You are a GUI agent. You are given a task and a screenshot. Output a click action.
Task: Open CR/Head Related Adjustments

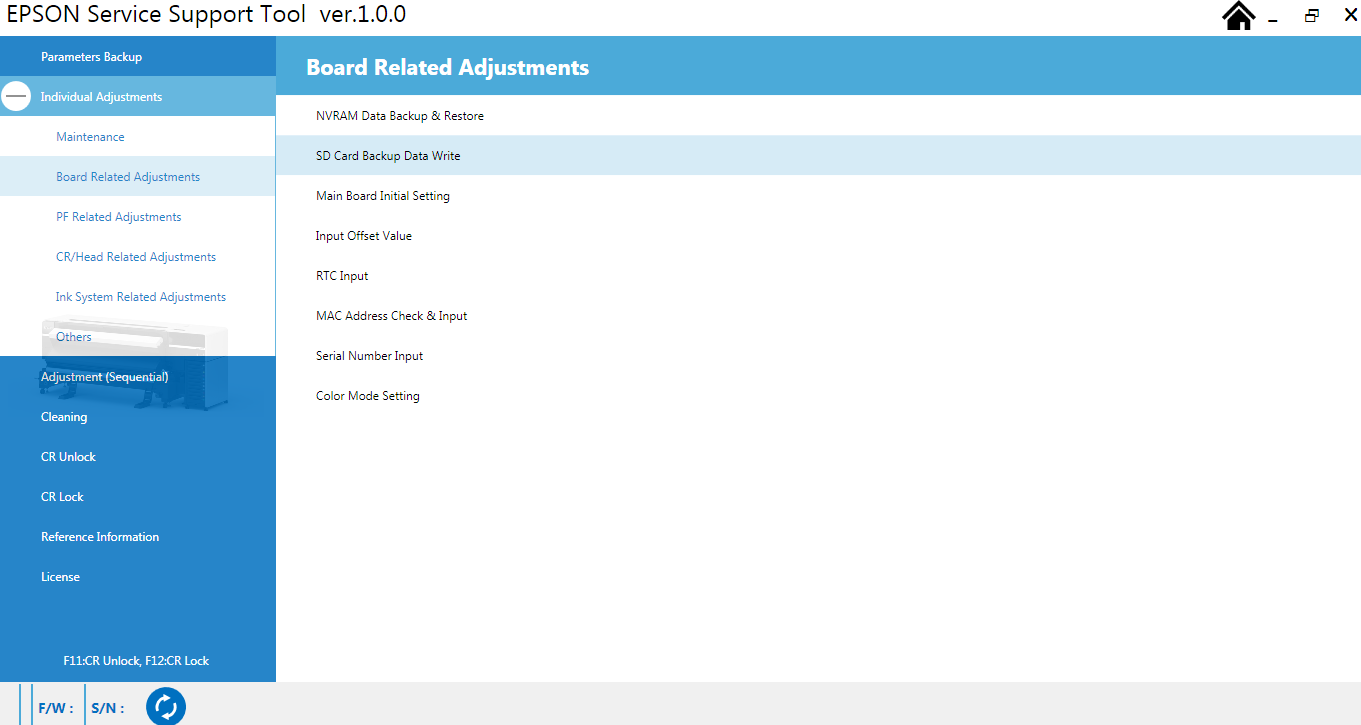click(136, 257)
